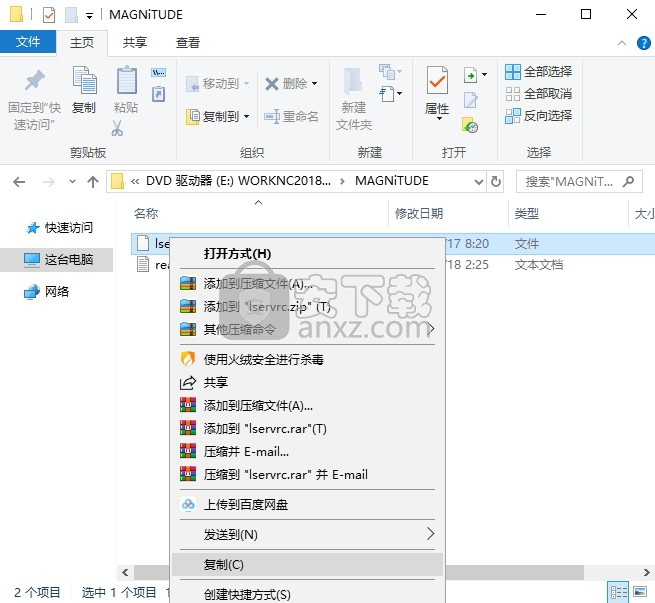
Task: Click the Delete X icon
Action: [272, 84]
